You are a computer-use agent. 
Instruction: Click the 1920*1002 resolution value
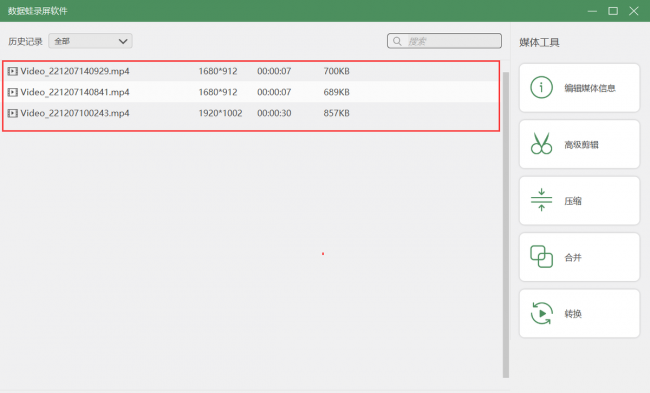220,113
